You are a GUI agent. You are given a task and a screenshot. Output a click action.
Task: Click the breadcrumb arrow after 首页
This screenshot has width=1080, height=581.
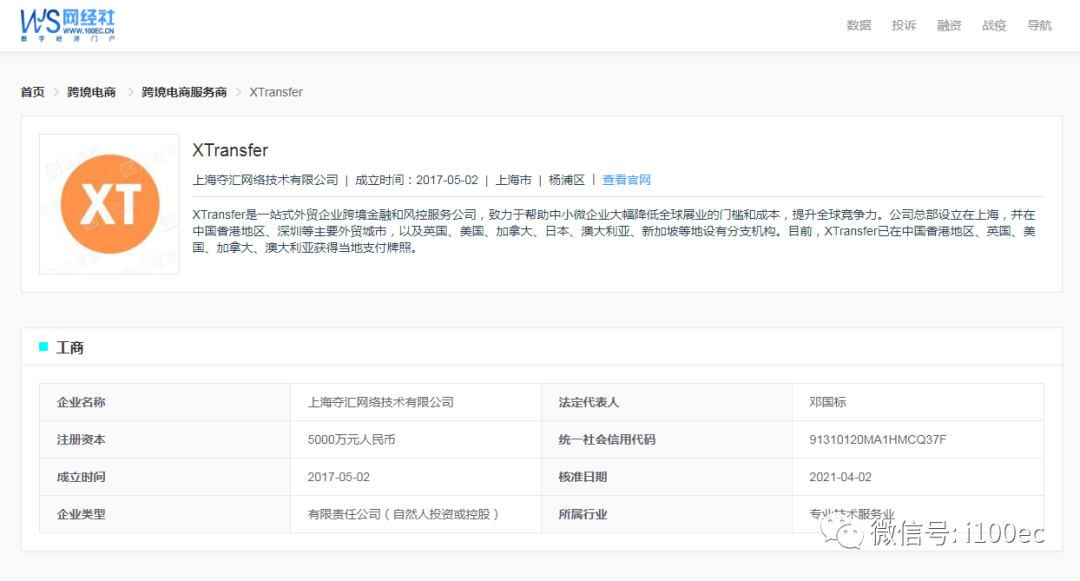point(56,91)
